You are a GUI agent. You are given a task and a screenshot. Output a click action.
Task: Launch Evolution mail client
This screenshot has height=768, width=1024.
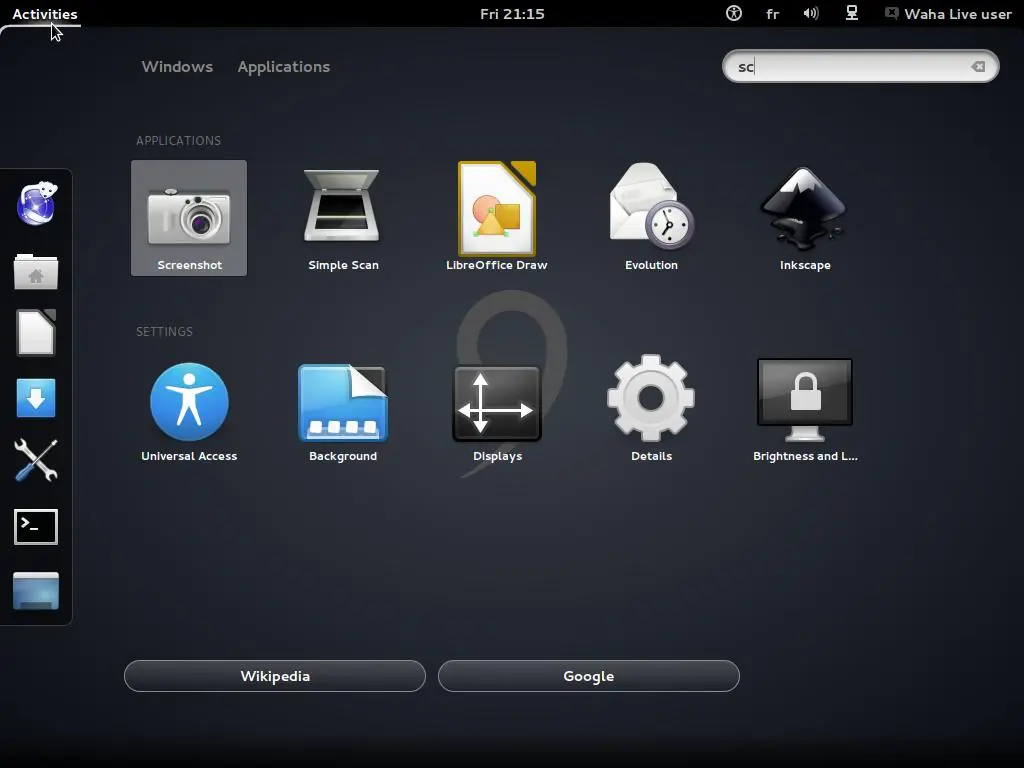pos(651,217)
